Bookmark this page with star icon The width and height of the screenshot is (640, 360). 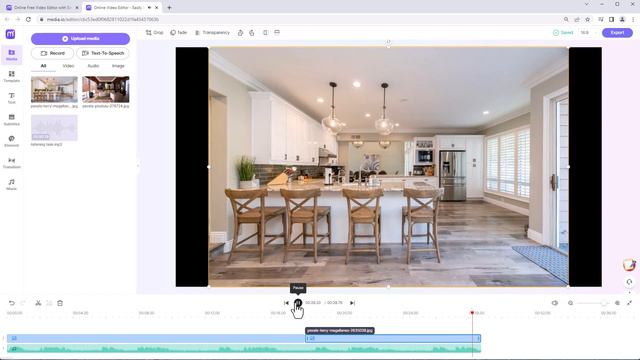click(588, 19)
